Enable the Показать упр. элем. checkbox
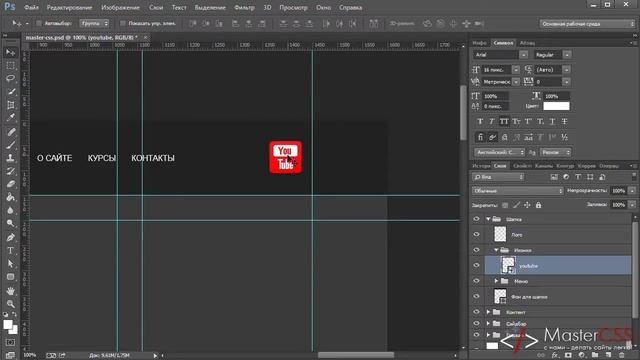Image resolution: width=640 pixels, height=360 pixels. [122, 24]
